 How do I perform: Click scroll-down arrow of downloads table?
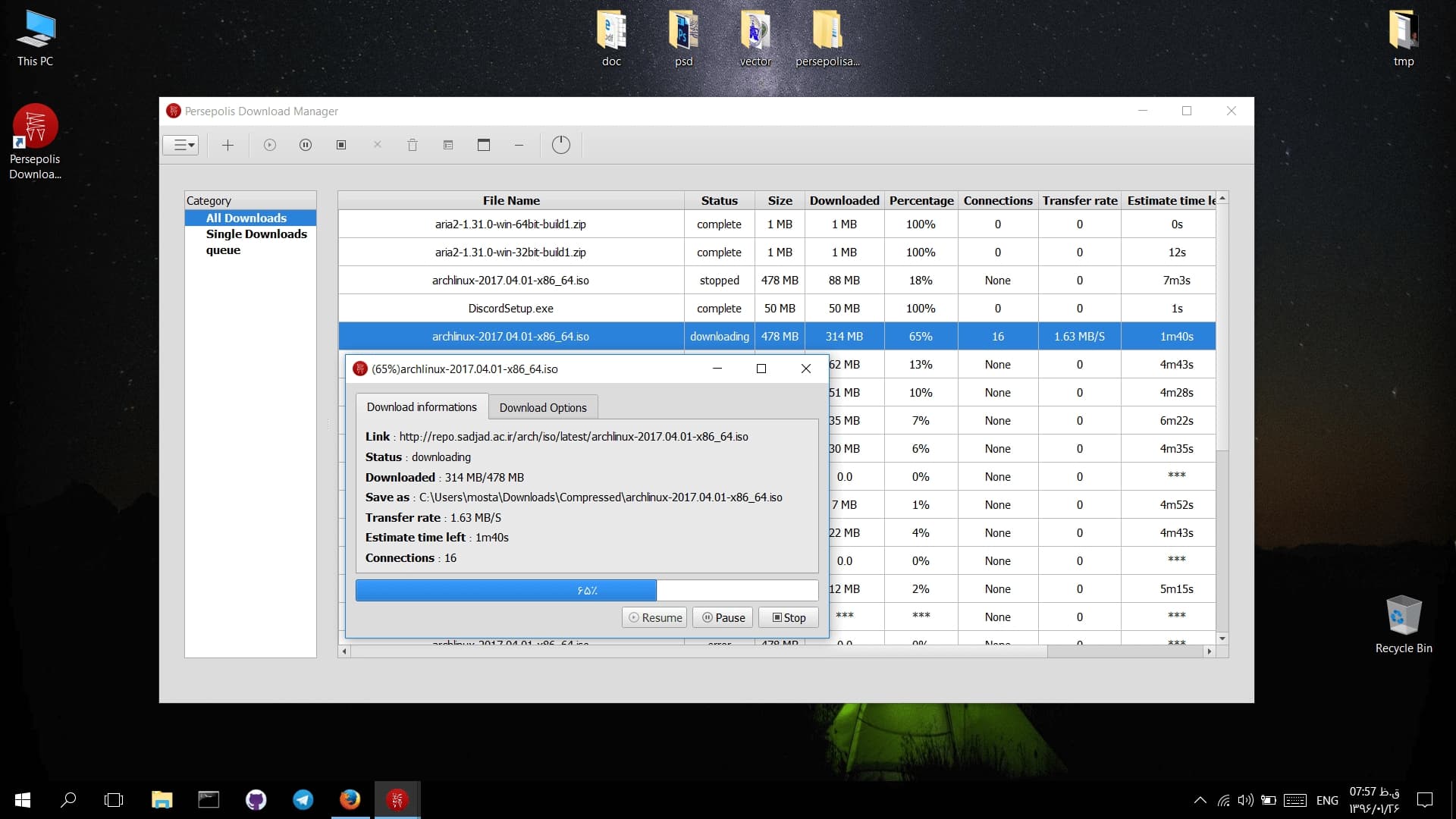tap(1222, 639)
